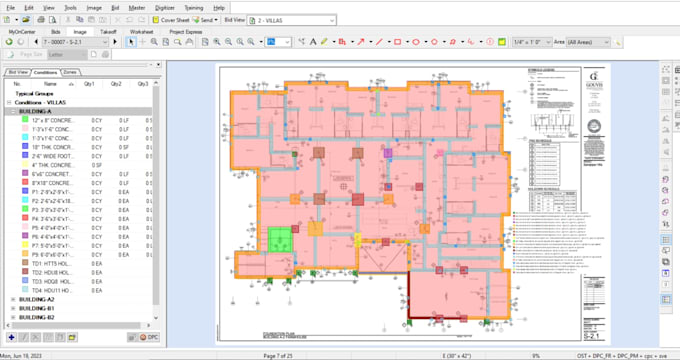Open the File menu

(x=10, y=8)
